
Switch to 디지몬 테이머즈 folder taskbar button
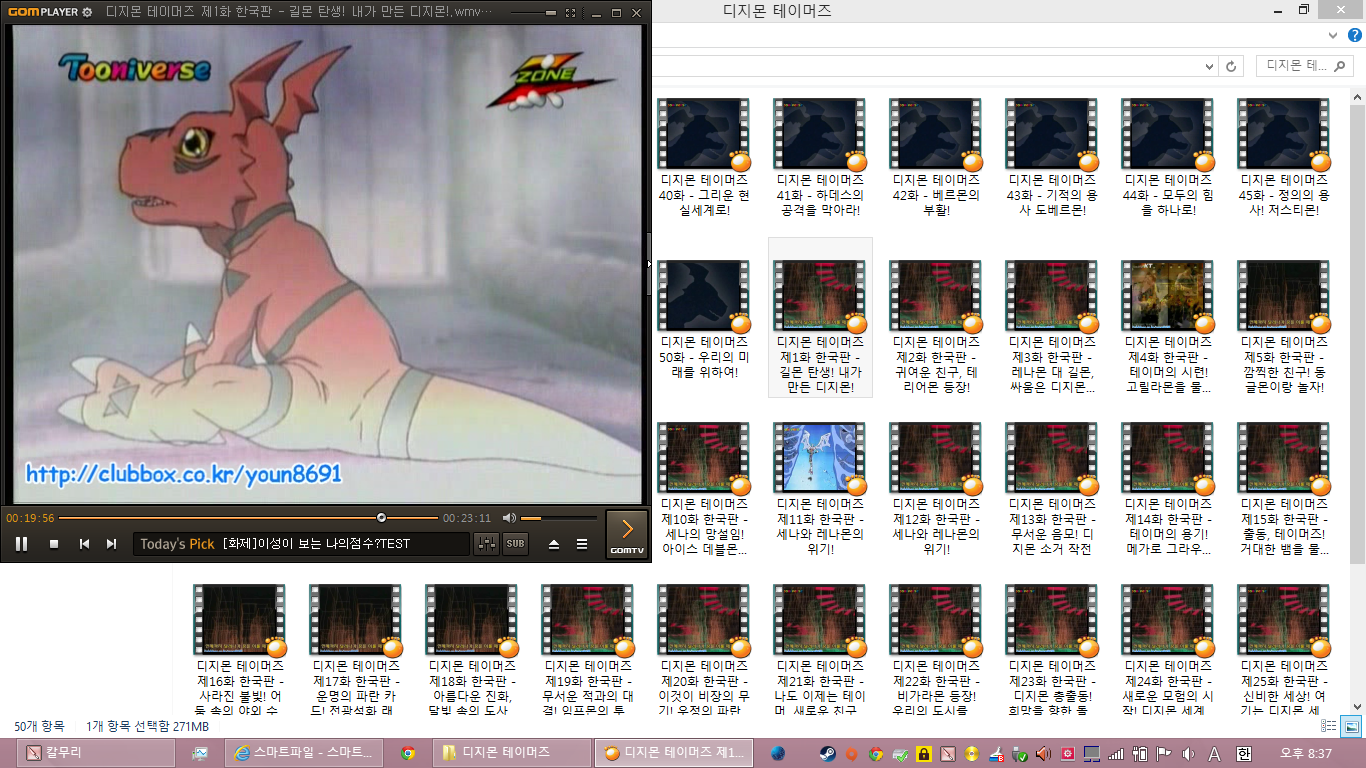[x=514, y=753]
